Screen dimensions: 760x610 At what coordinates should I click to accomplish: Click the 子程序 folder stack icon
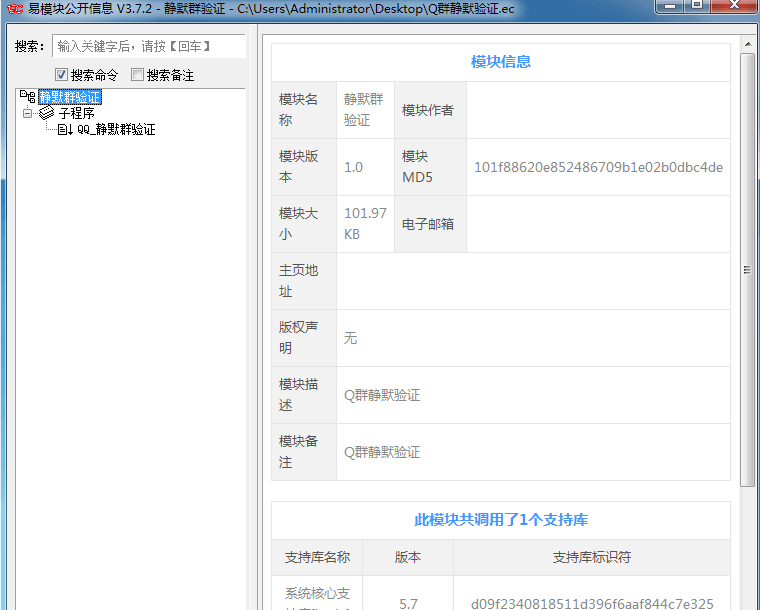coord(47,113)
